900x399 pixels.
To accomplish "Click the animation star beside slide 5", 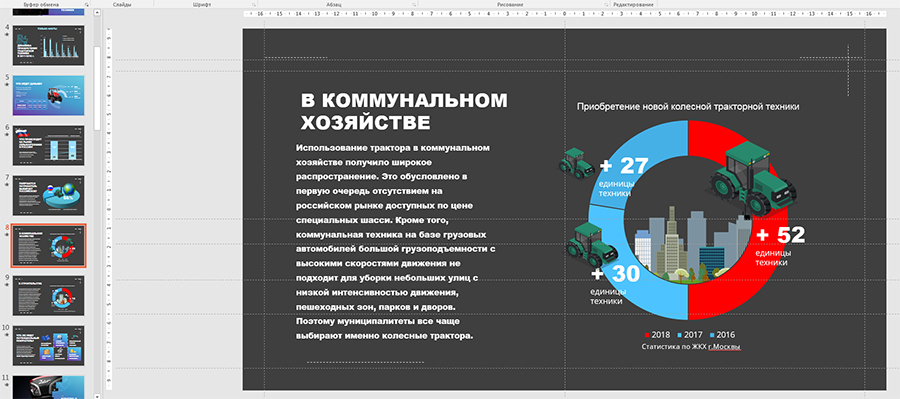I will [7, 84].
